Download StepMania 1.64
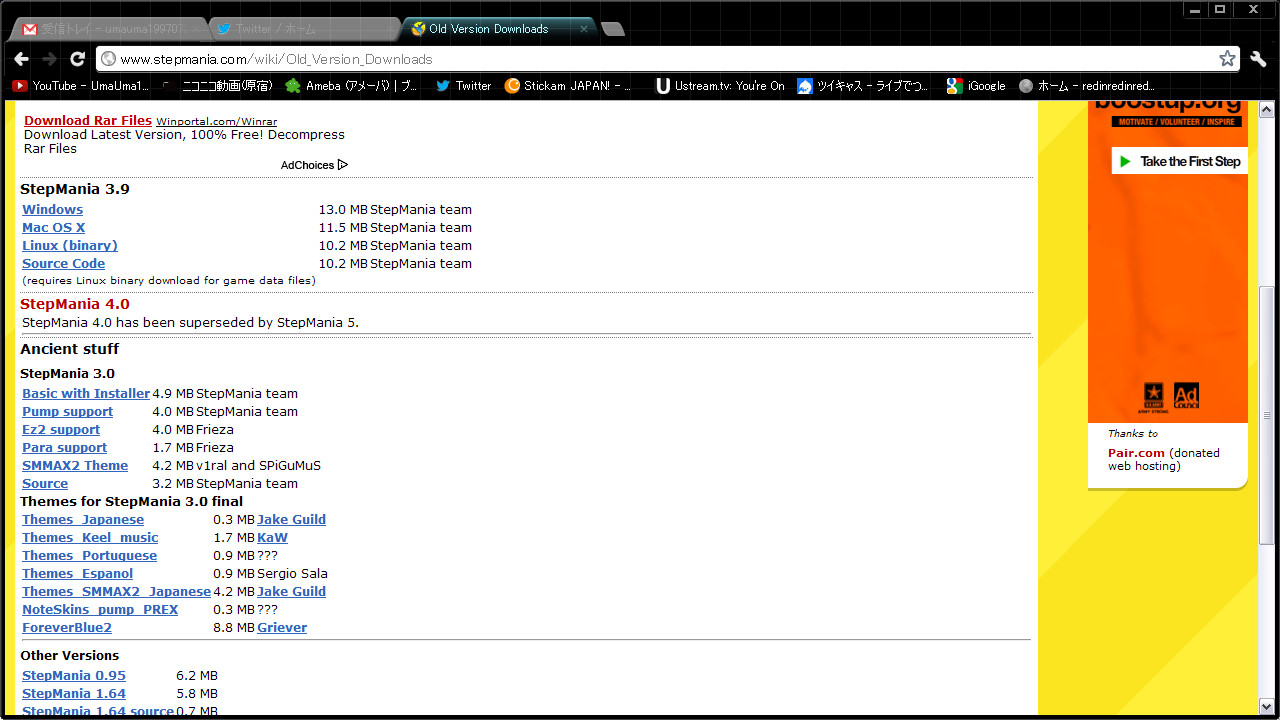This screenshot has width=1280, height=720. (x=74, y=694)
